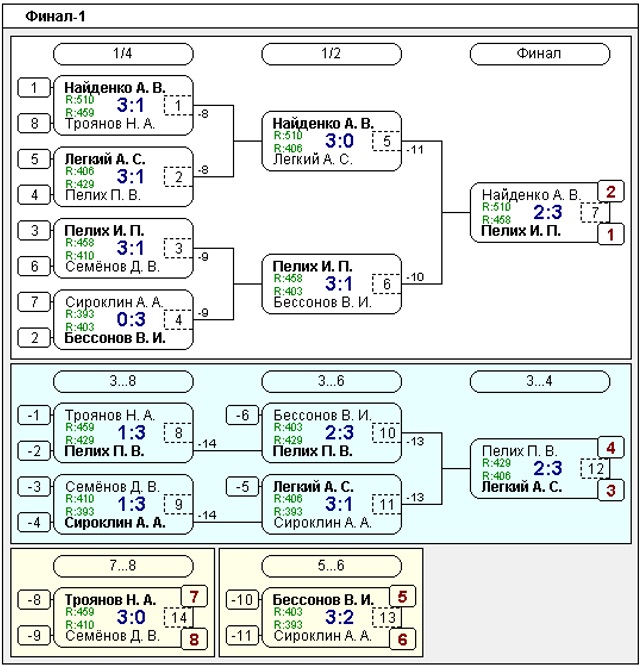641x667 pixels.
Task: Click the -6 loser slot box
Action: pyautogui.click(x=242, y=415)
